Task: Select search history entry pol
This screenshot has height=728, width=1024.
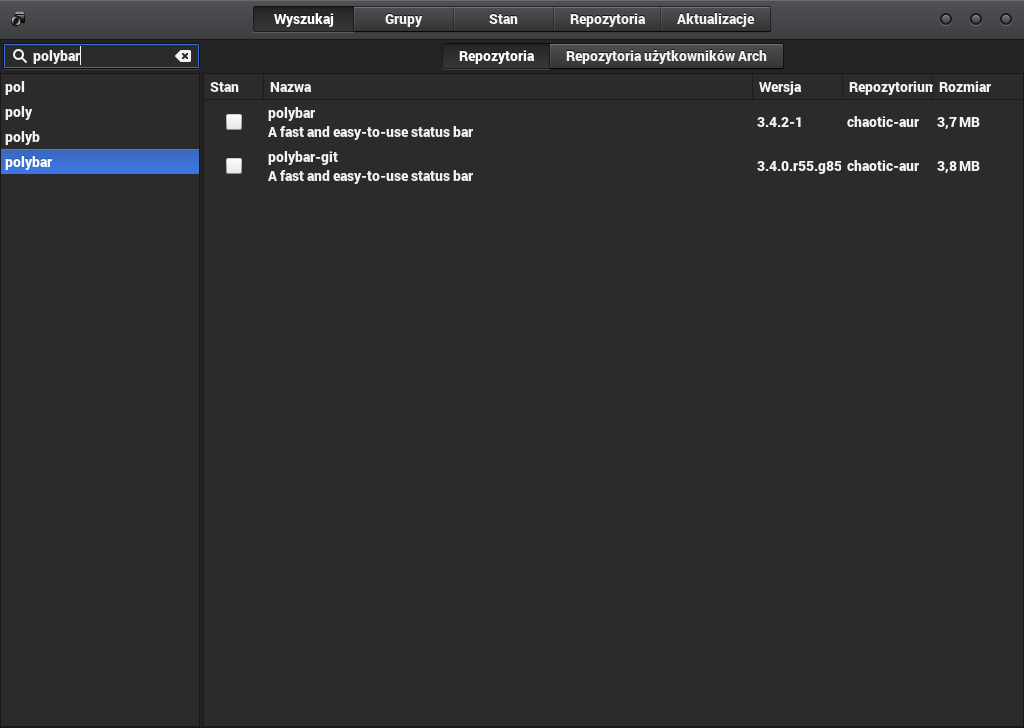Action: pyautogui.click(x=100, y=87)
